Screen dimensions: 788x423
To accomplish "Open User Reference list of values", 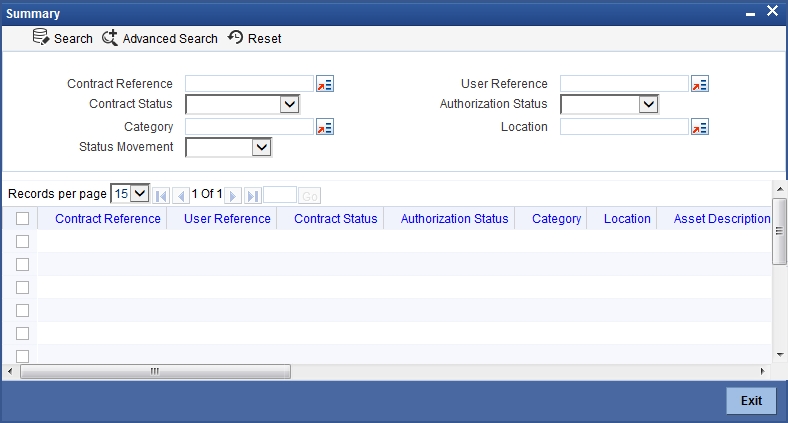I will tap(700, 84).
